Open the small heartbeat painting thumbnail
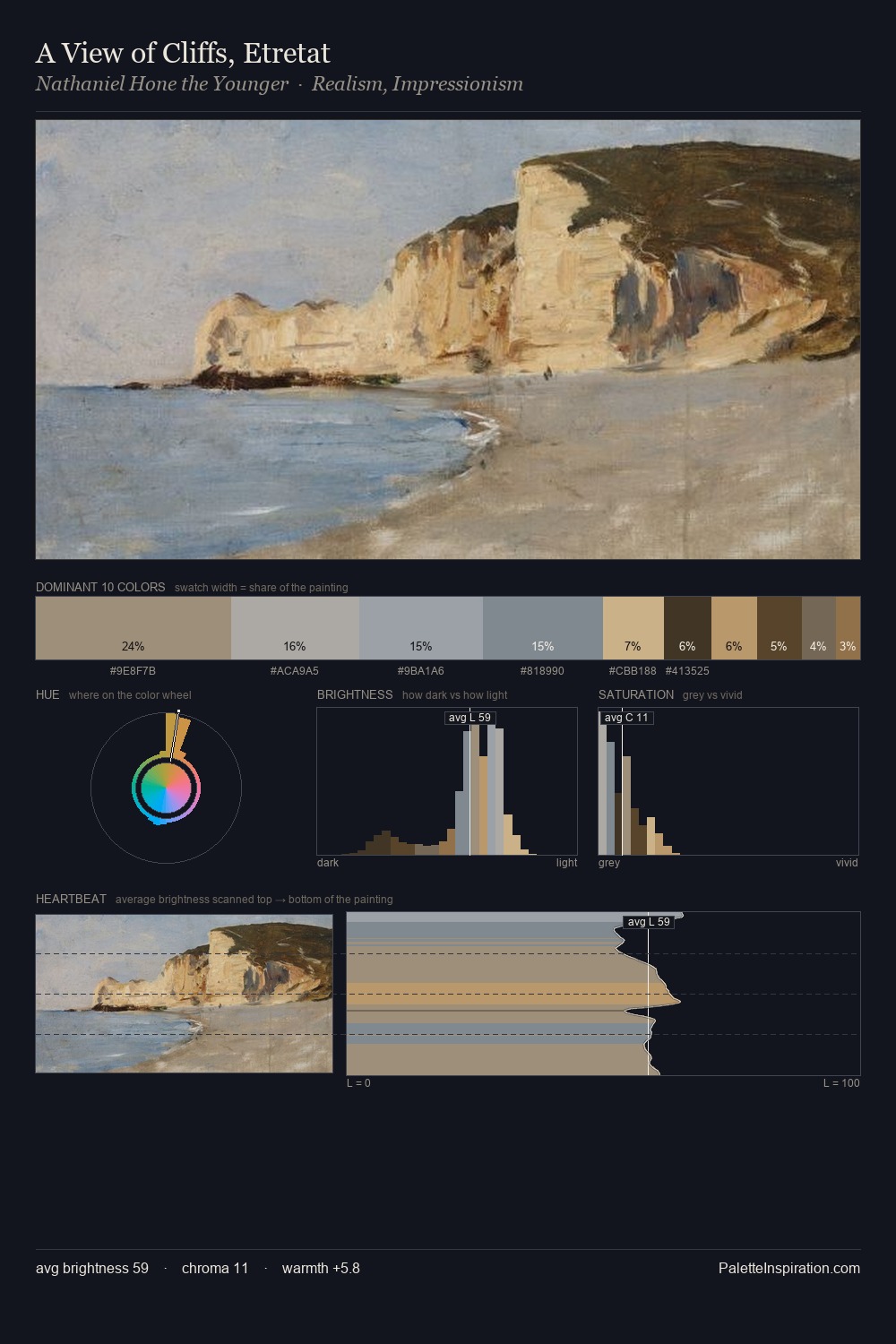The width and height of the screenshot is (896, 1344). click(184, 994)
